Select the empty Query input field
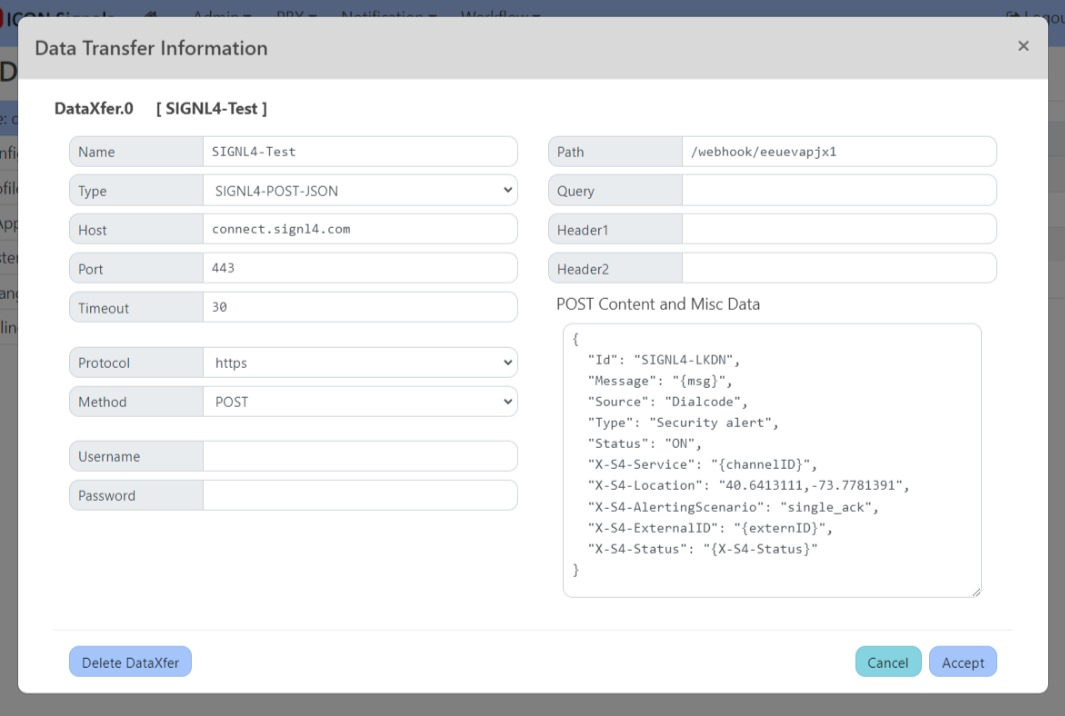The width and height of the screenshot is (1065, 716). coord(838,191)
